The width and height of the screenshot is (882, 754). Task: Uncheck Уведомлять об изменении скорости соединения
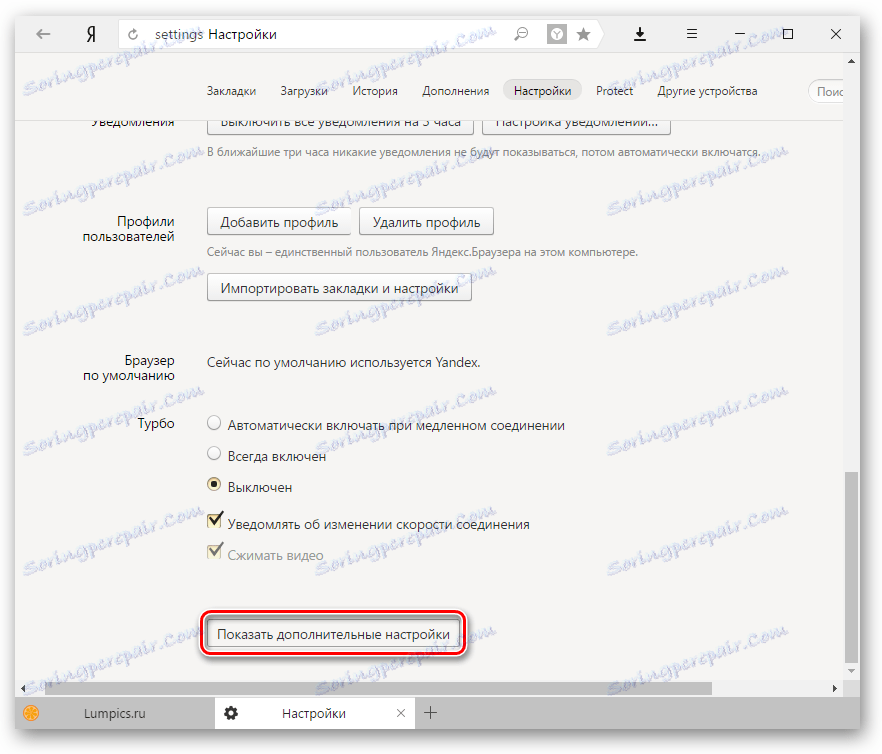click(x=214, y=520)
